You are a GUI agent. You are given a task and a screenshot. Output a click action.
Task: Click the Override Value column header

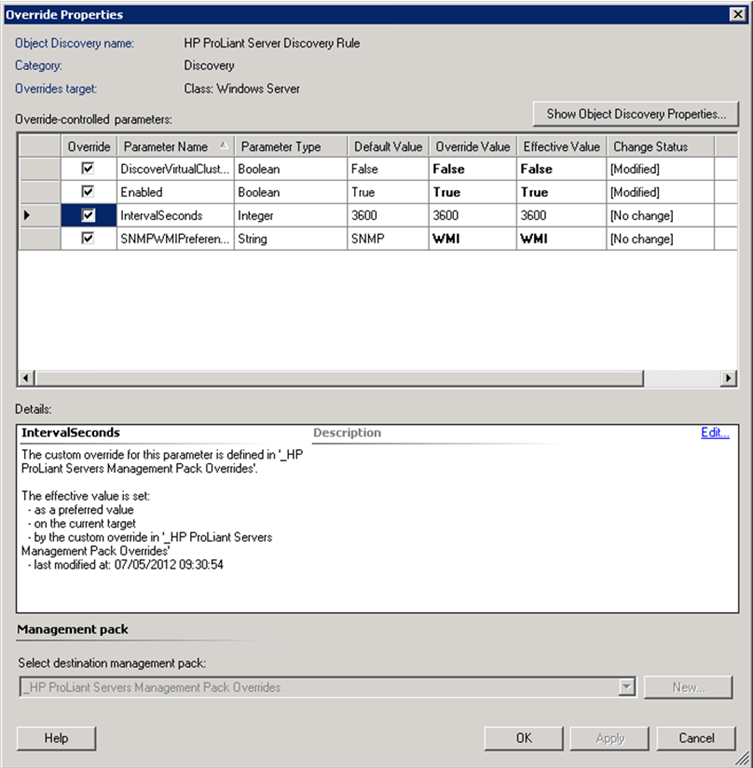472,146
